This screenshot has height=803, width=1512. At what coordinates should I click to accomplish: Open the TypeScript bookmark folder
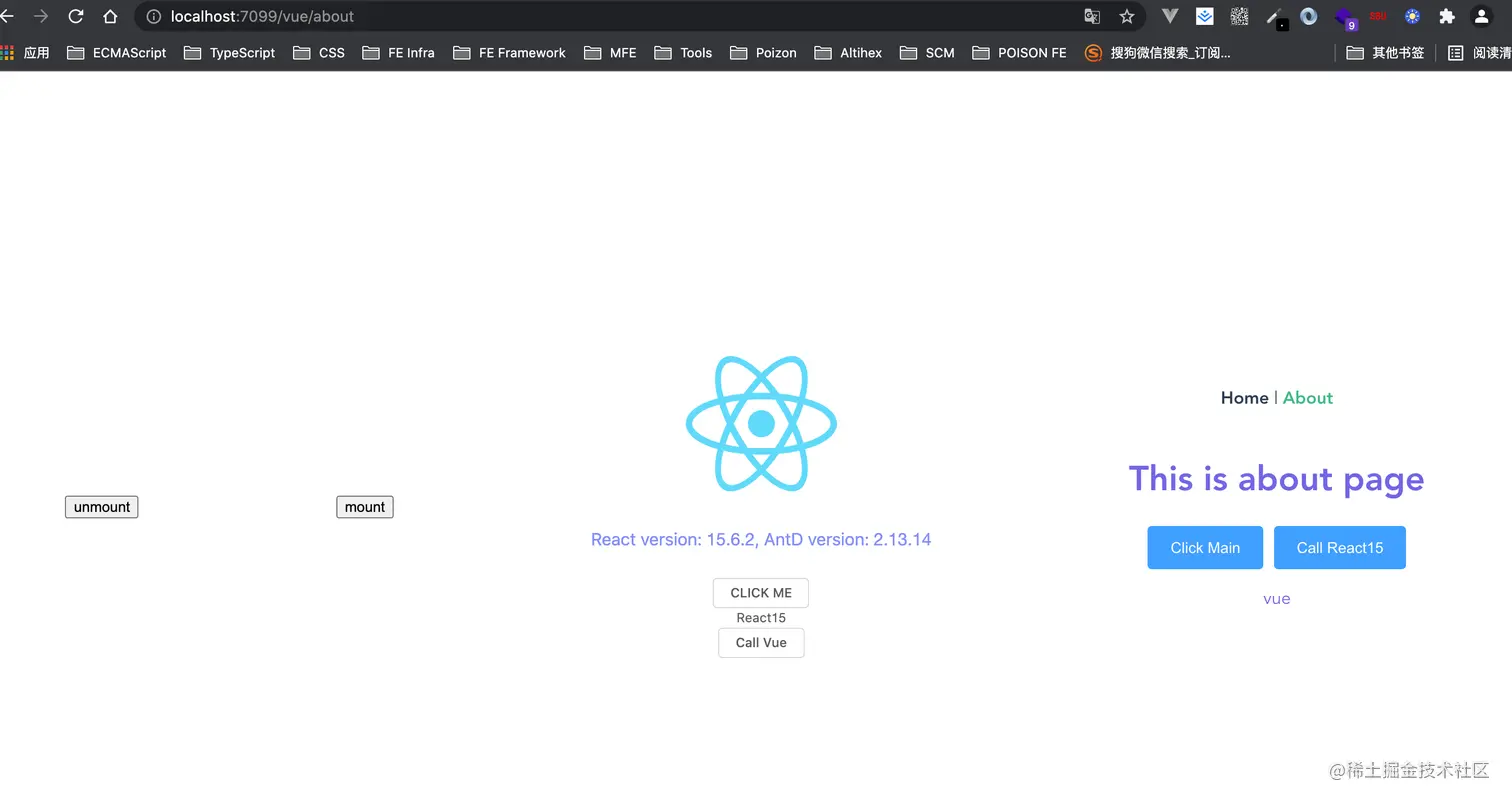[x=230, y=53]
